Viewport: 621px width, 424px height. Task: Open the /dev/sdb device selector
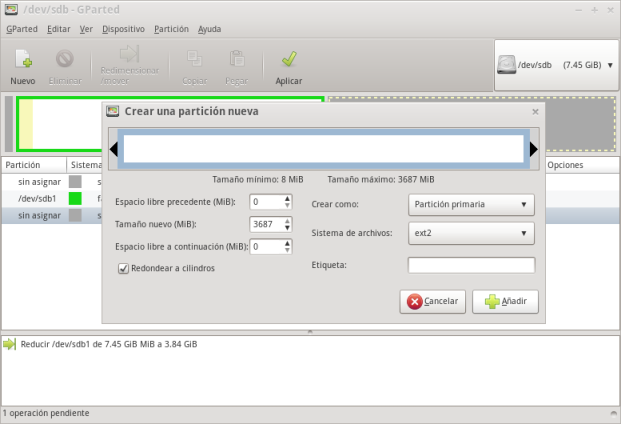click(555, 64)
